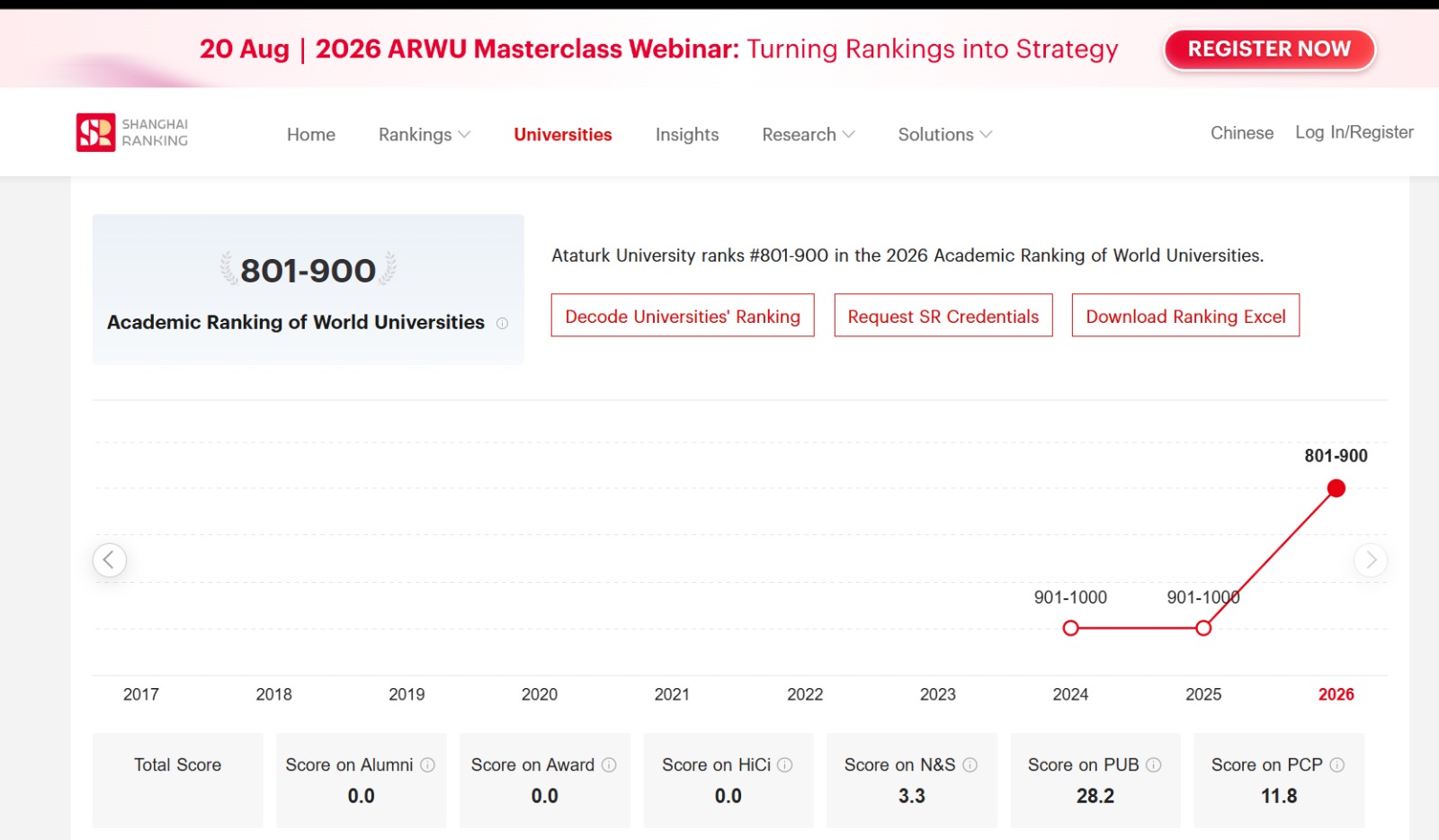Open info icon for Score on HiCi
Image resolution: width=1439 pixels, height=840 pixels.
[x=785, y=764]
